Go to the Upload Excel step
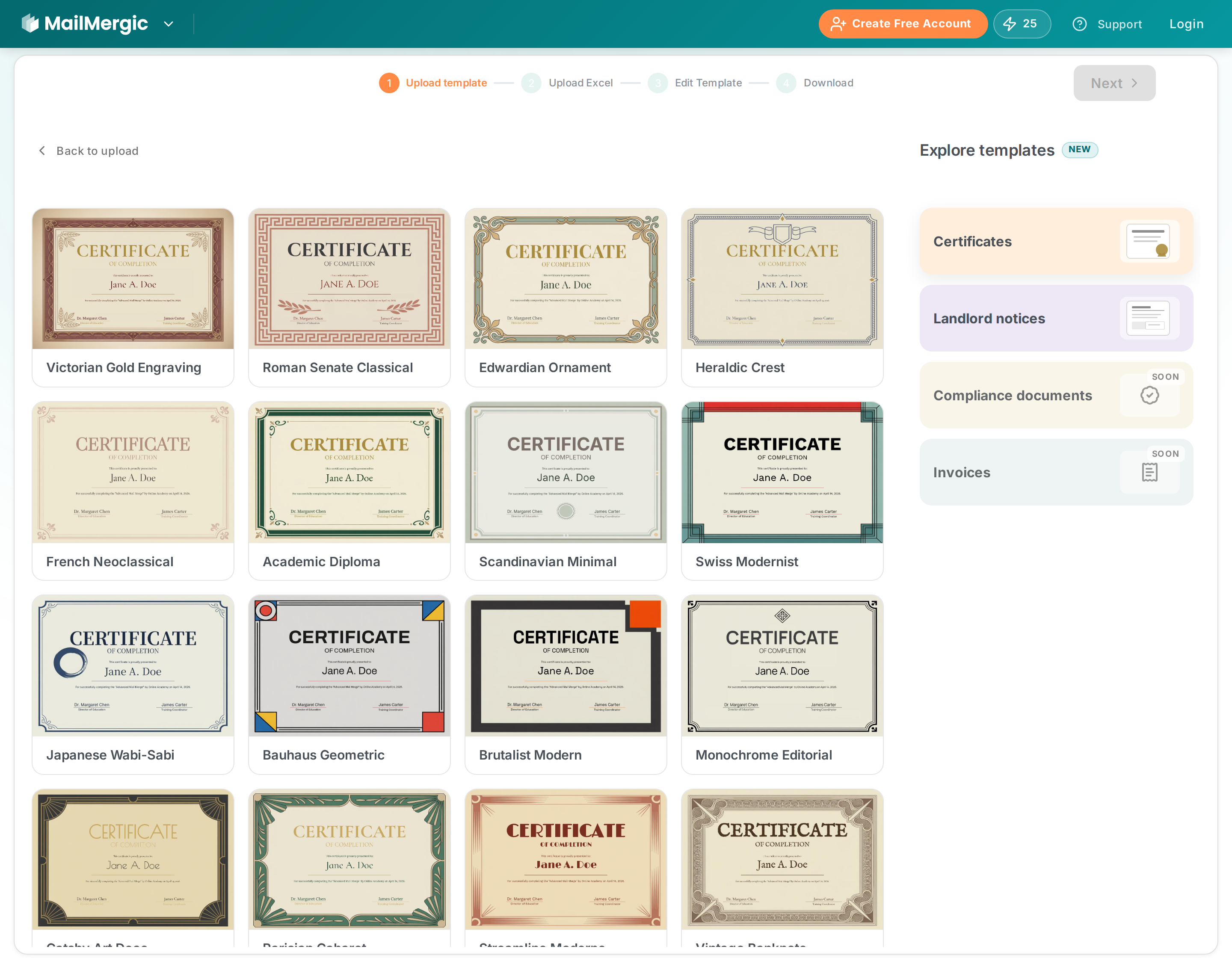Image resolution: width=1232 pixels, height=958 pixels. pyautogui.click(x=580, y=83)
